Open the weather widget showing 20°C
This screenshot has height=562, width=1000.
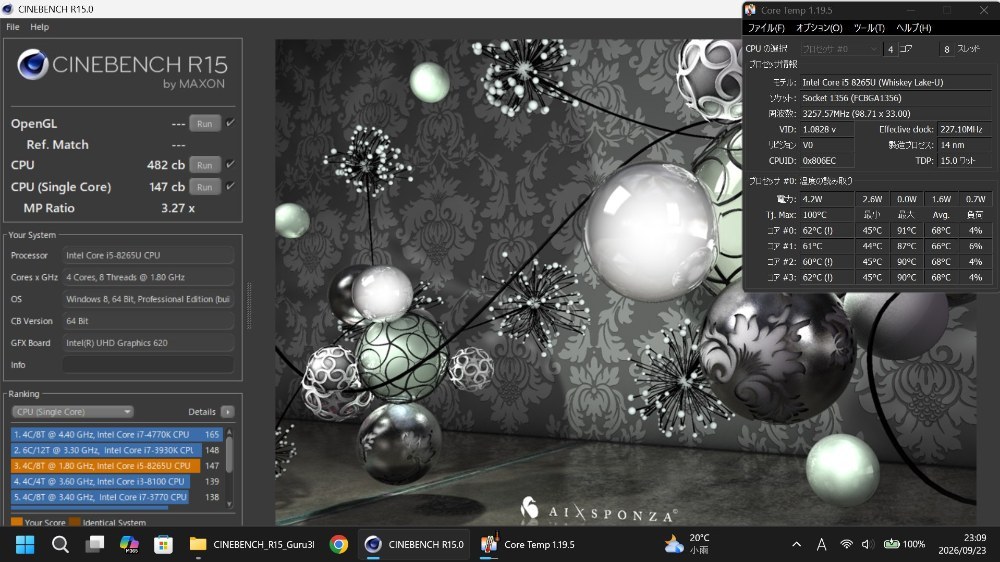pyautogui.click(x=688, y=544)
